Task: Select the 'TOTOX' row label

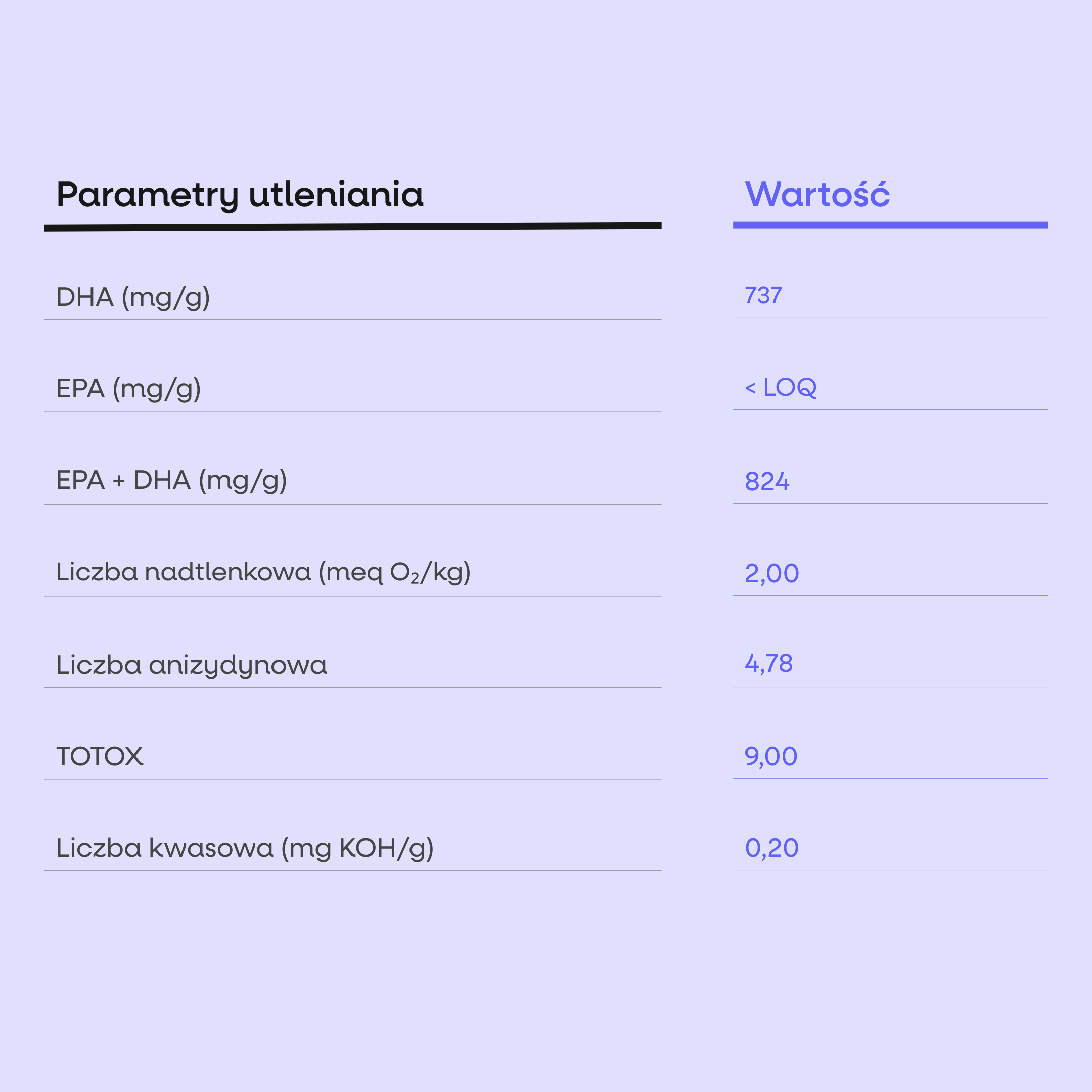Action: pyautogui.click(x=100, y=756)
